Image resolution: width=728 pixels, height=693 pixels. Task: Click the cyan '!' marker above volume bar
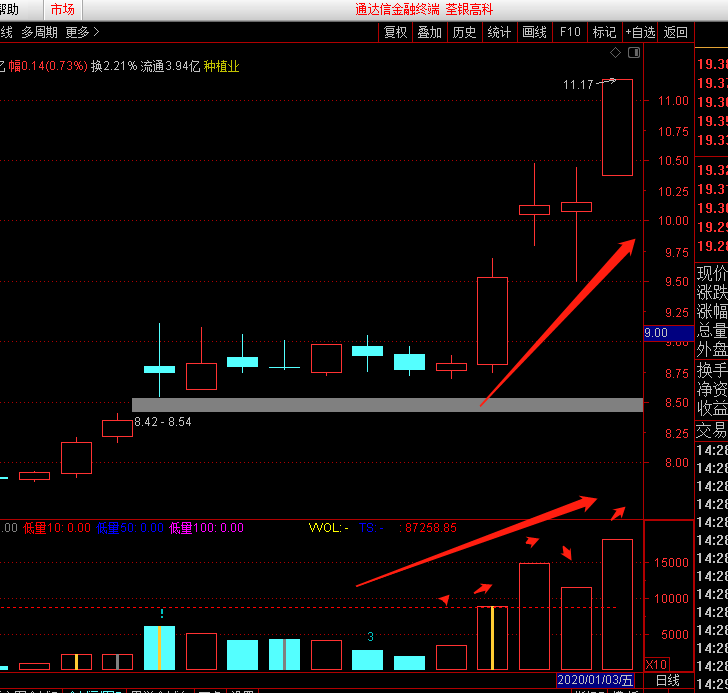[162, 614]
